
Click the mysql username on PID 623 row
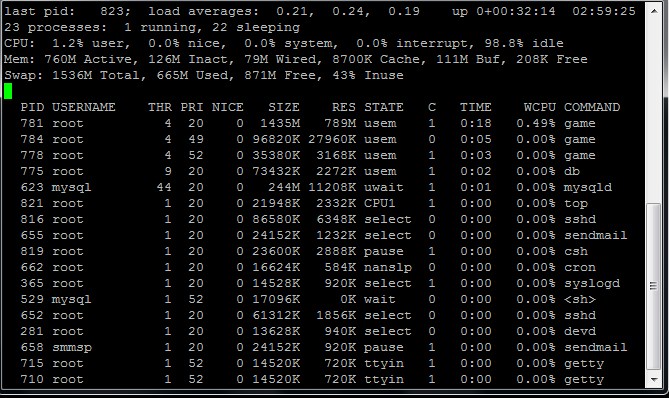72,187
